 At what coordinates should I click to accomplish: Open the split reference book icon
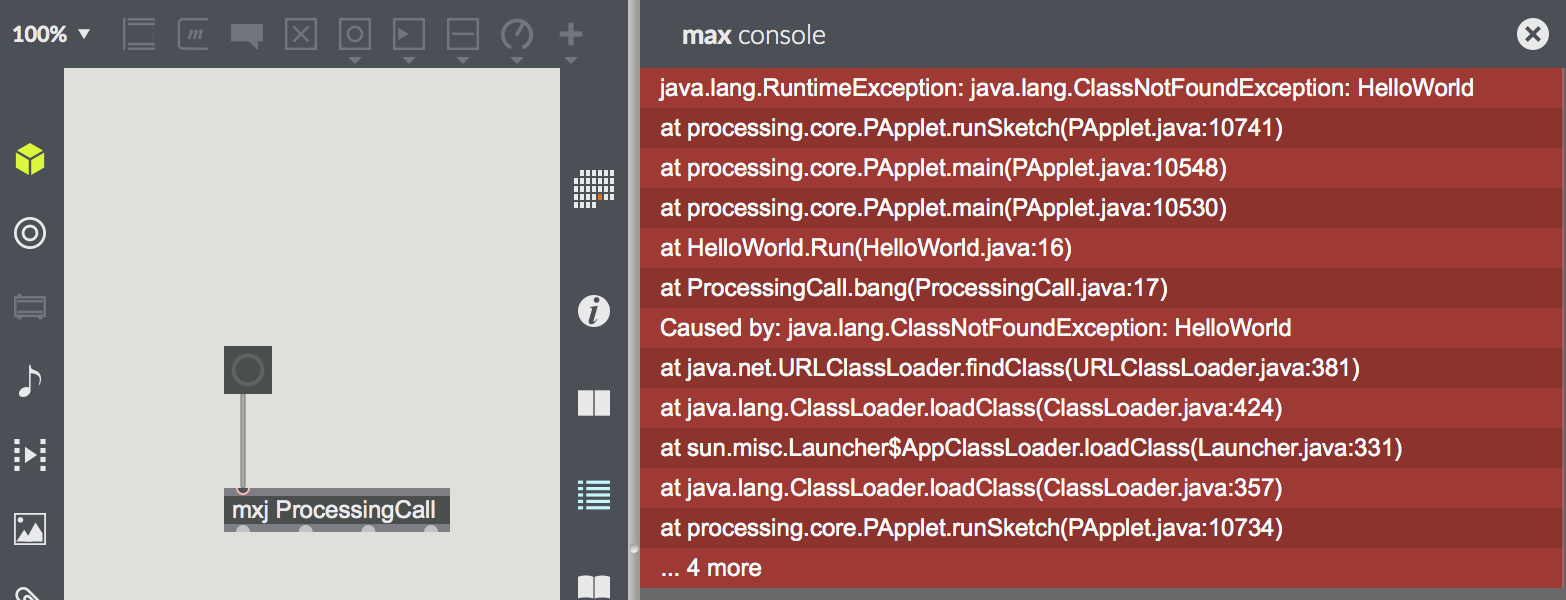[x=594, y=403]
